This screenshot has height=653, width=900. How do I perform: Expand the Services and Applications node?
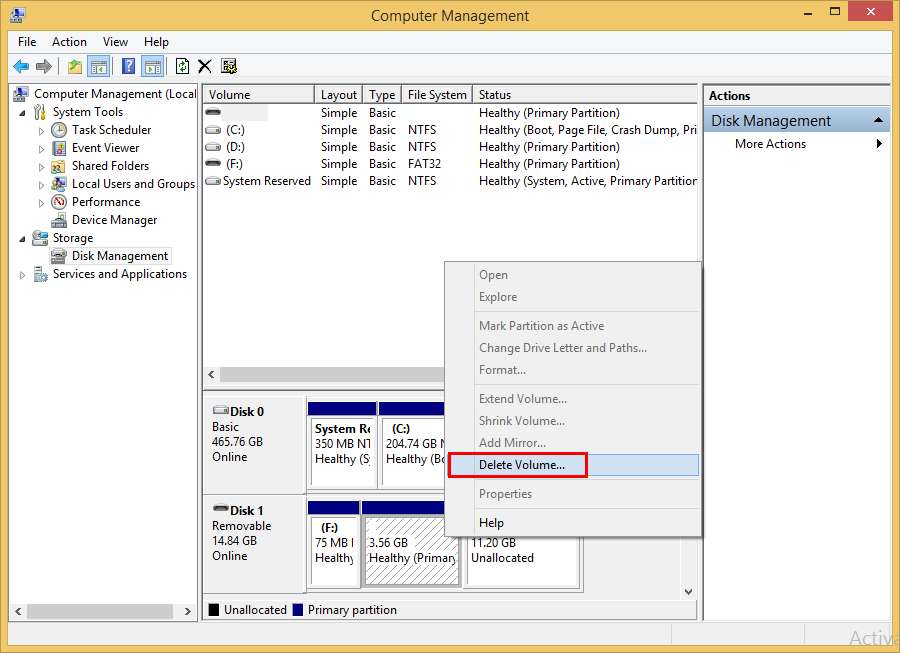point(22,275)
